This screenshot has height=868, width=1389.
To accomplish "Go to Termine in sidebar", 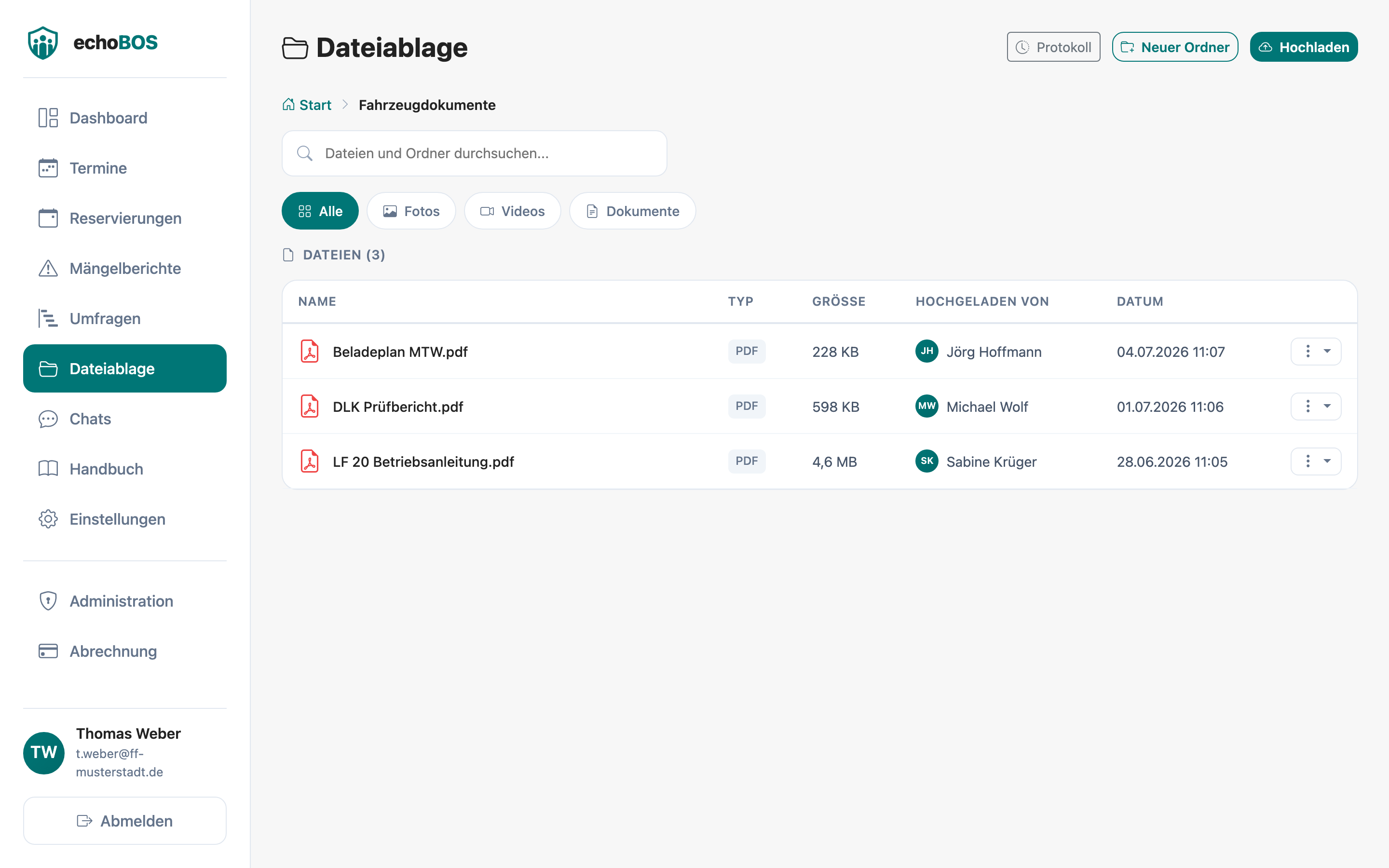I will [x=124, y=168].
